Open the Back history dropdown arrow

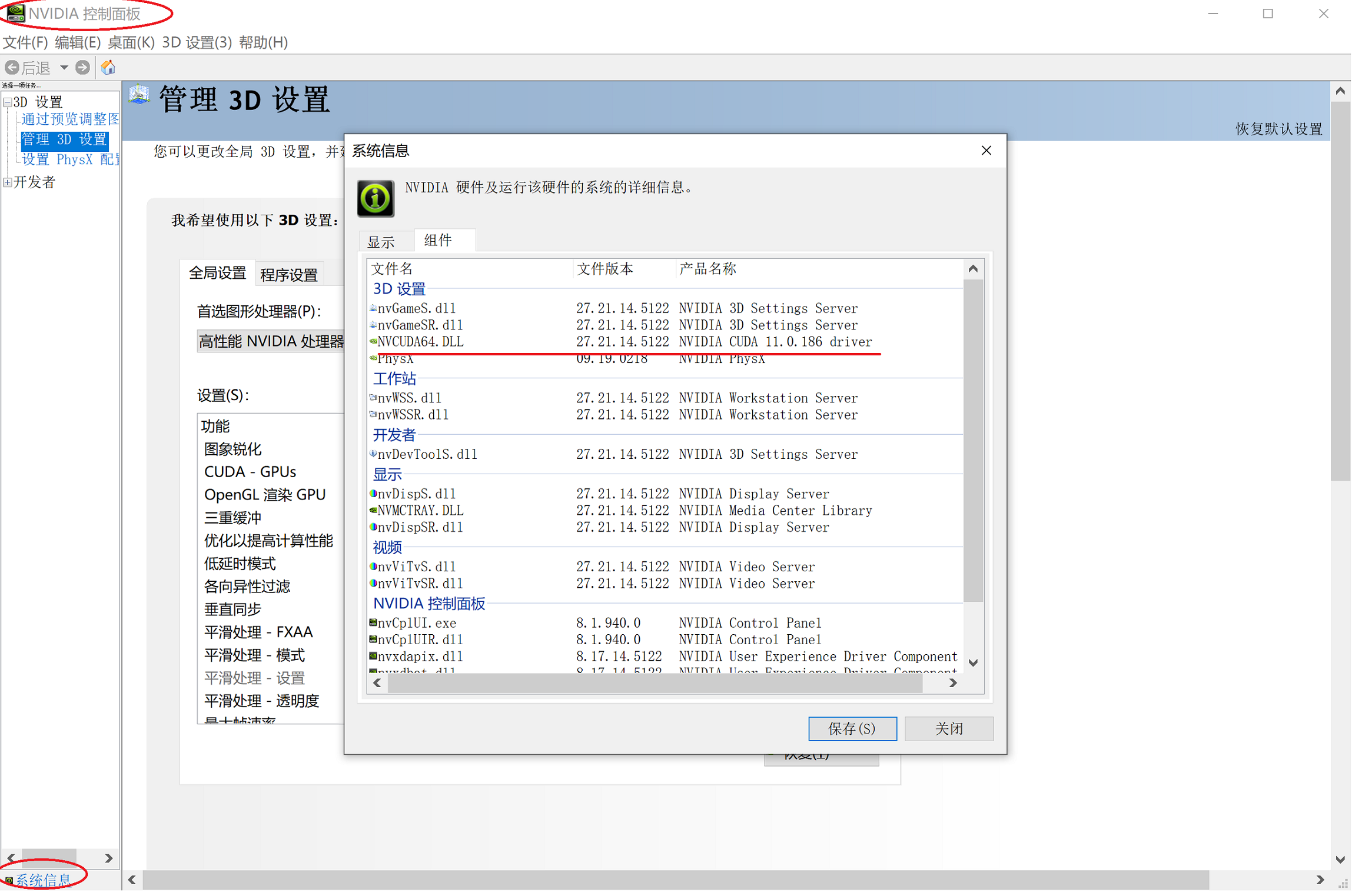64,68
